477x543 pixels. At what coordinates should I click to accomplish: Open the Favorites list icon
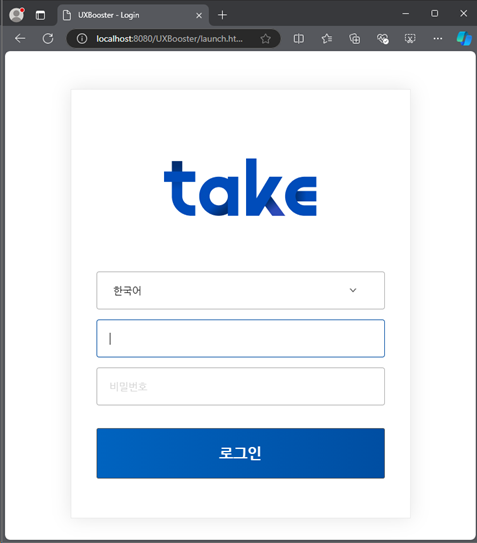tap(327, 38)
